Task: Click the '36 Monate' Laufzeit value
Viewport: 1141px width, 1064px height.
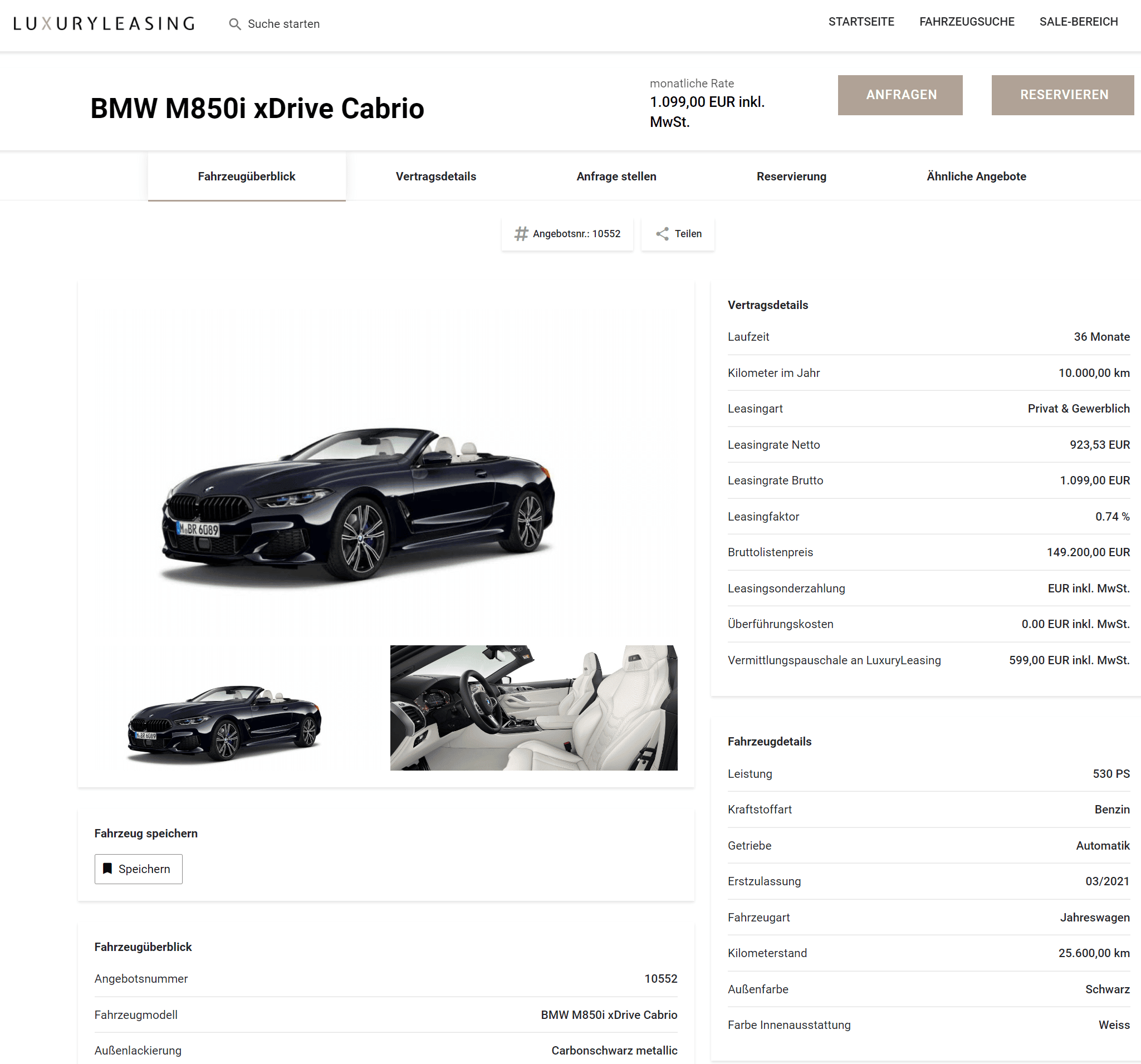Action: point(1101,336)
